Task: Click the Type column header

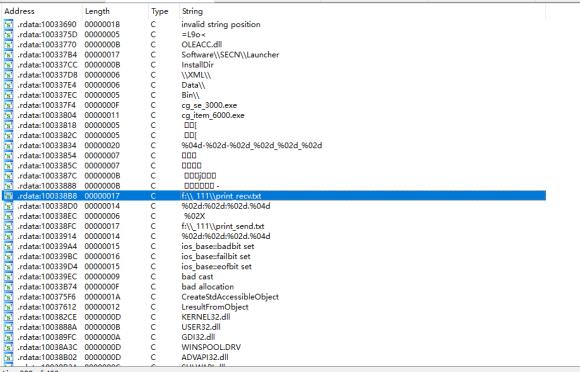Action: pos(160,11)
